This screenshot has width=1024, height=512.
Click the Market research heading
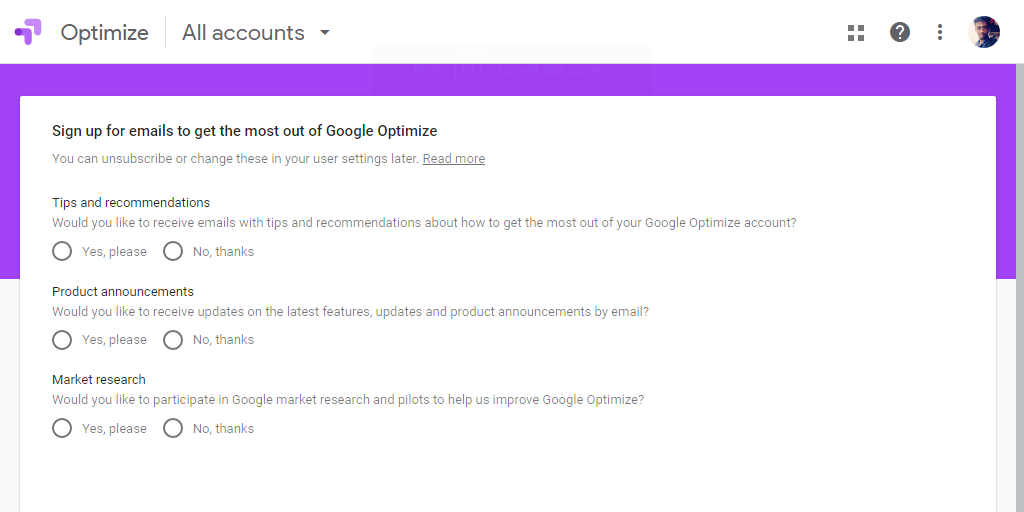99,379
